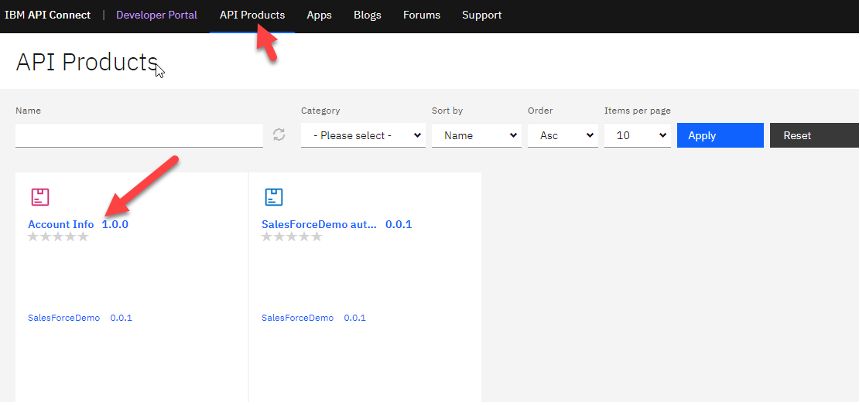
Task: Click star rating under SalesForceDemo aut... product
Action: 291,237
